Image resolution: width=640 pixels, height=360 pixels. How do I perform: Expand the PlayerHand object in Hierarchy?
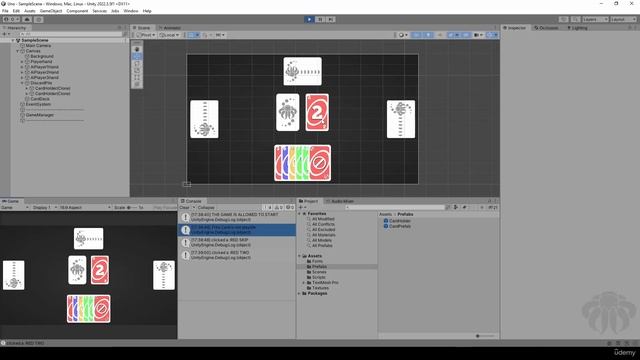coord(22,62)
